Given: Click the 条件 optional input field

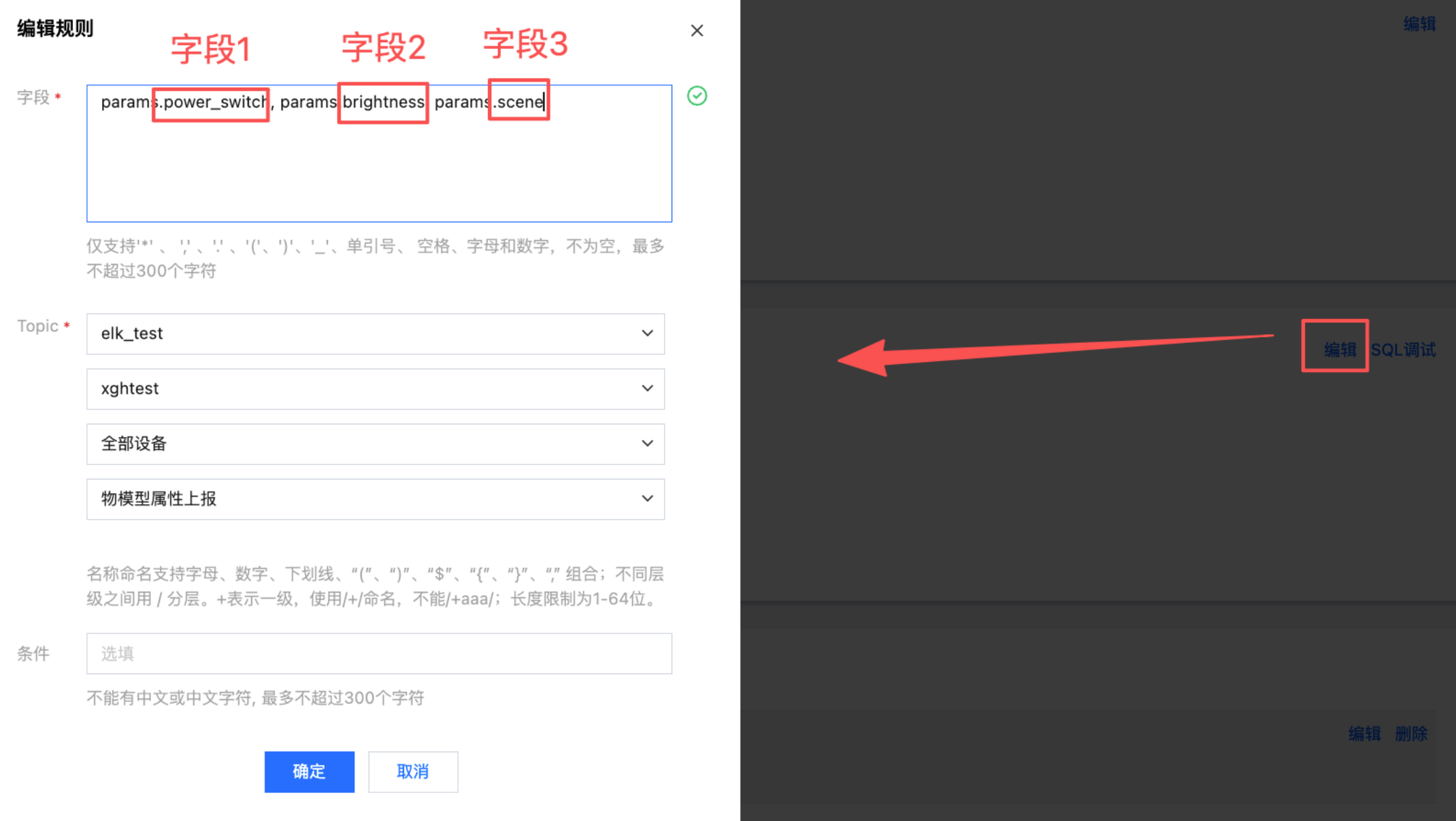Looking at the screenshot, I should coord(379,654).
